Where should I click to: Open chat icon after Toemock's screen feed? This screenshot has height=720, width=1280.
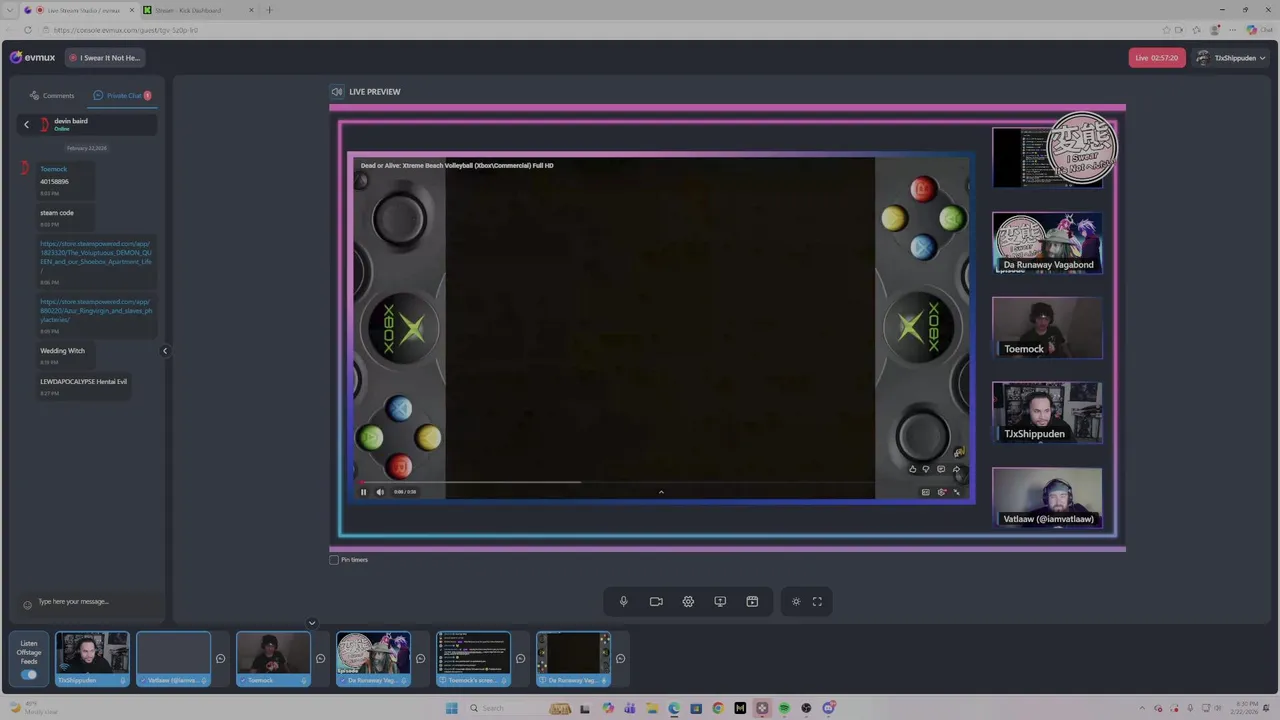[520, 658]
